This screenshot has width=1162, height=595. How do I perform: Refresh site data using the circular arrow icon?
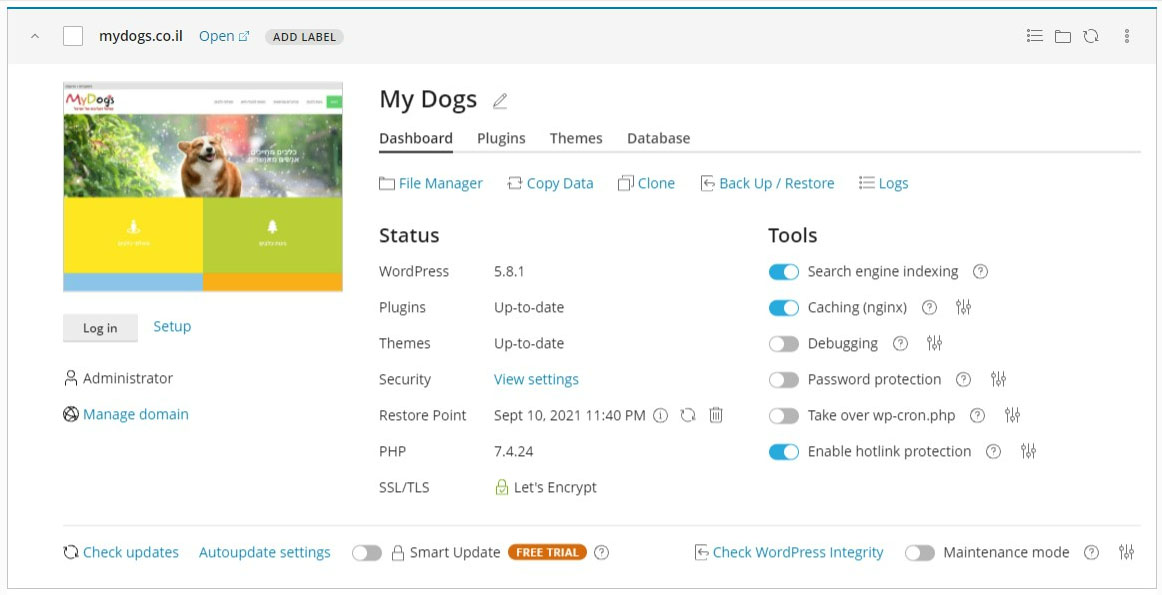click(x=1091, y=36)
